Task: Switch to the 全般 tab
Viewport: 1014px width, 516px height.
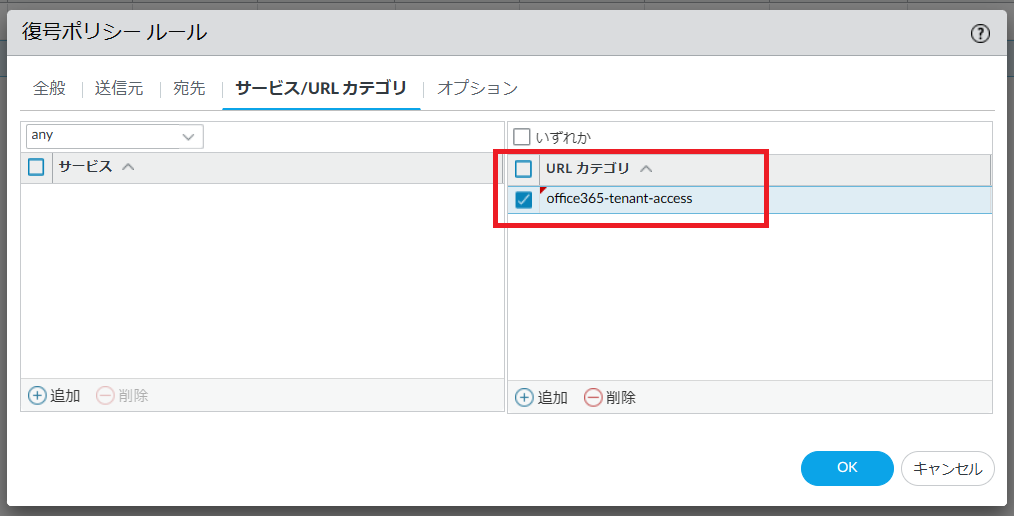Action: tap(49, 88)
